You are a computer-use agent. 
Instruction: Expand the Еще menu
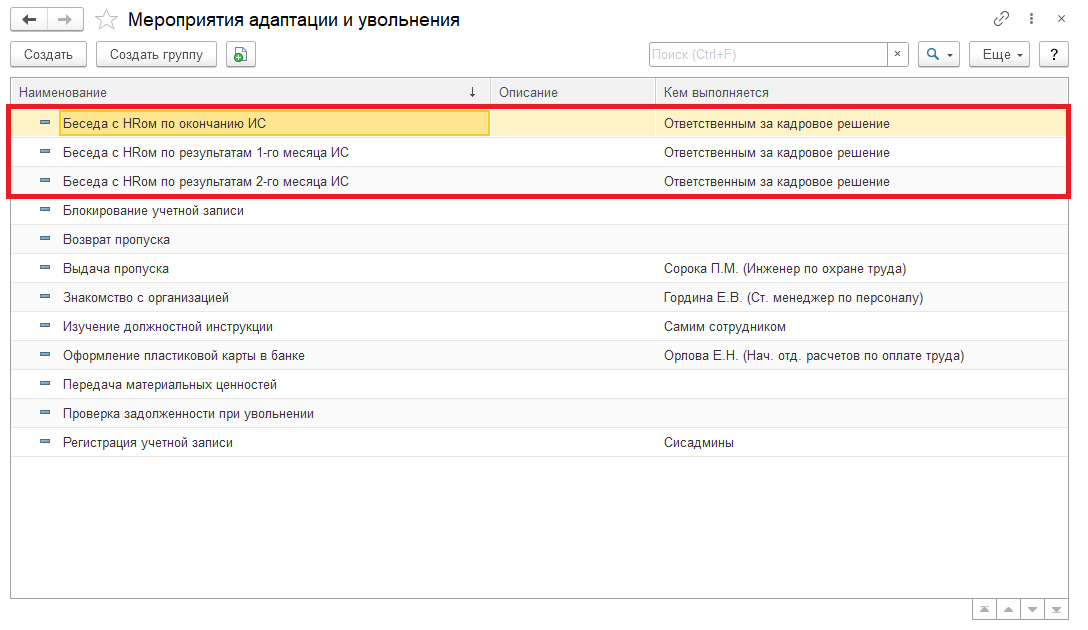[1000, 55]
